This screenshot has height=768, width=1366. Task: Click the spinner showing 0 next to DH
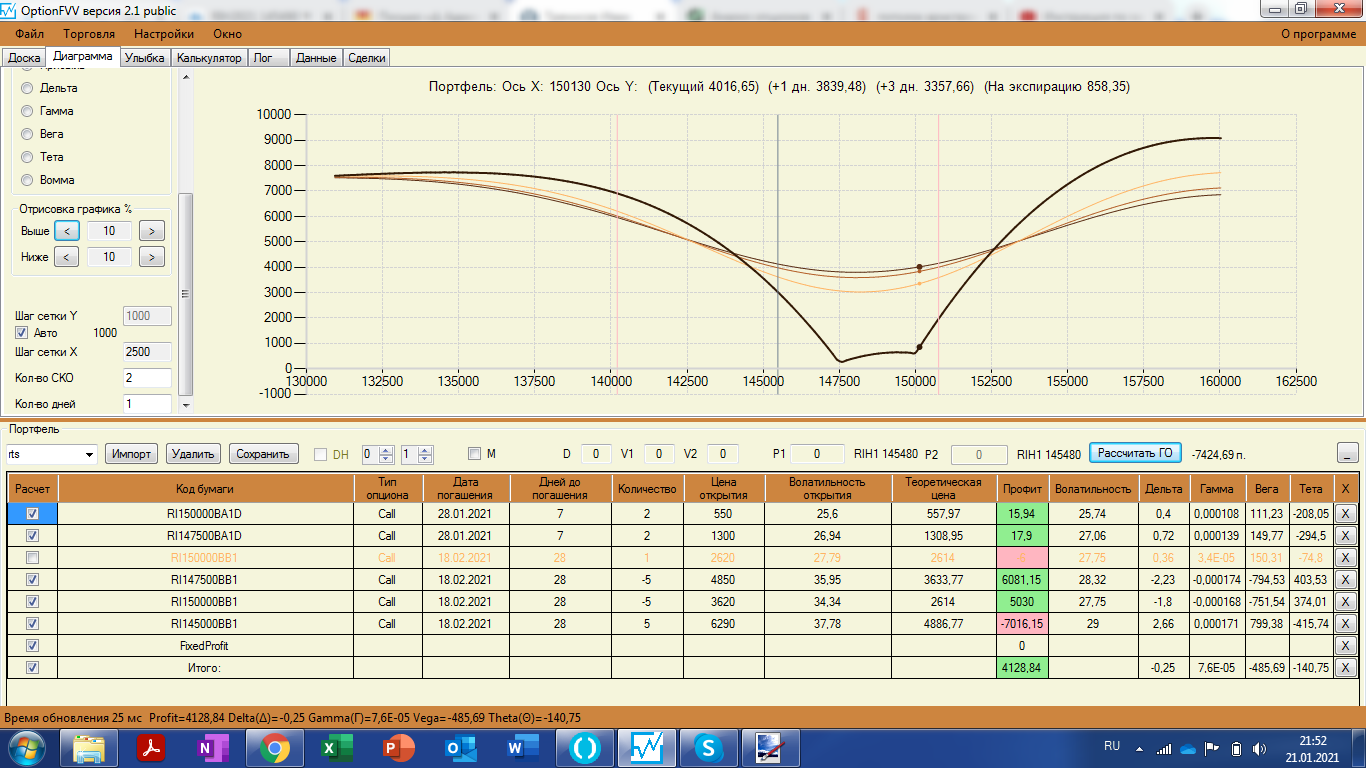click(x=377, y=454)
